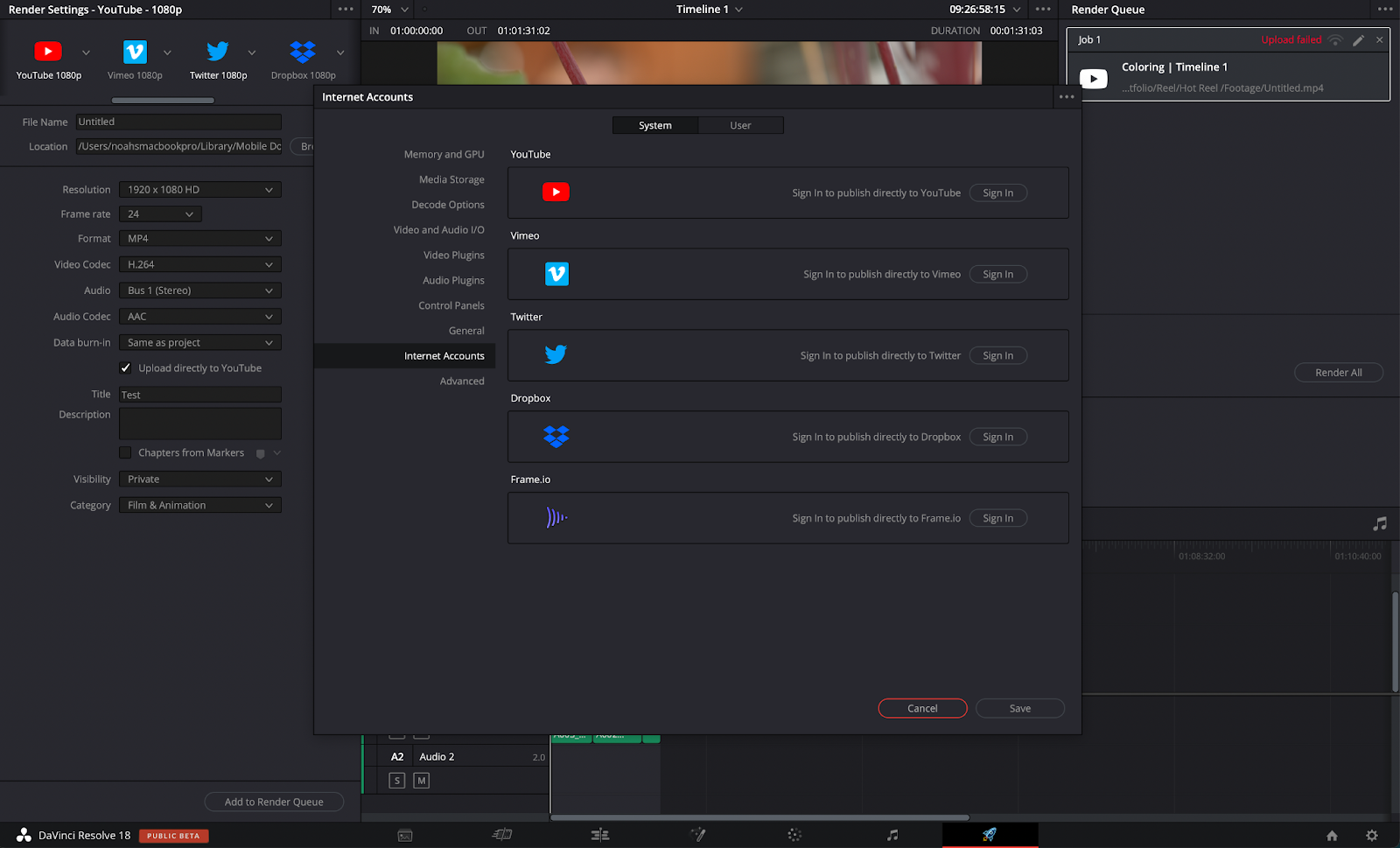Viewport: 1400px width, 848px height.
Task: Open Render Settings panel options menu
Action: (x=346, y=10)
